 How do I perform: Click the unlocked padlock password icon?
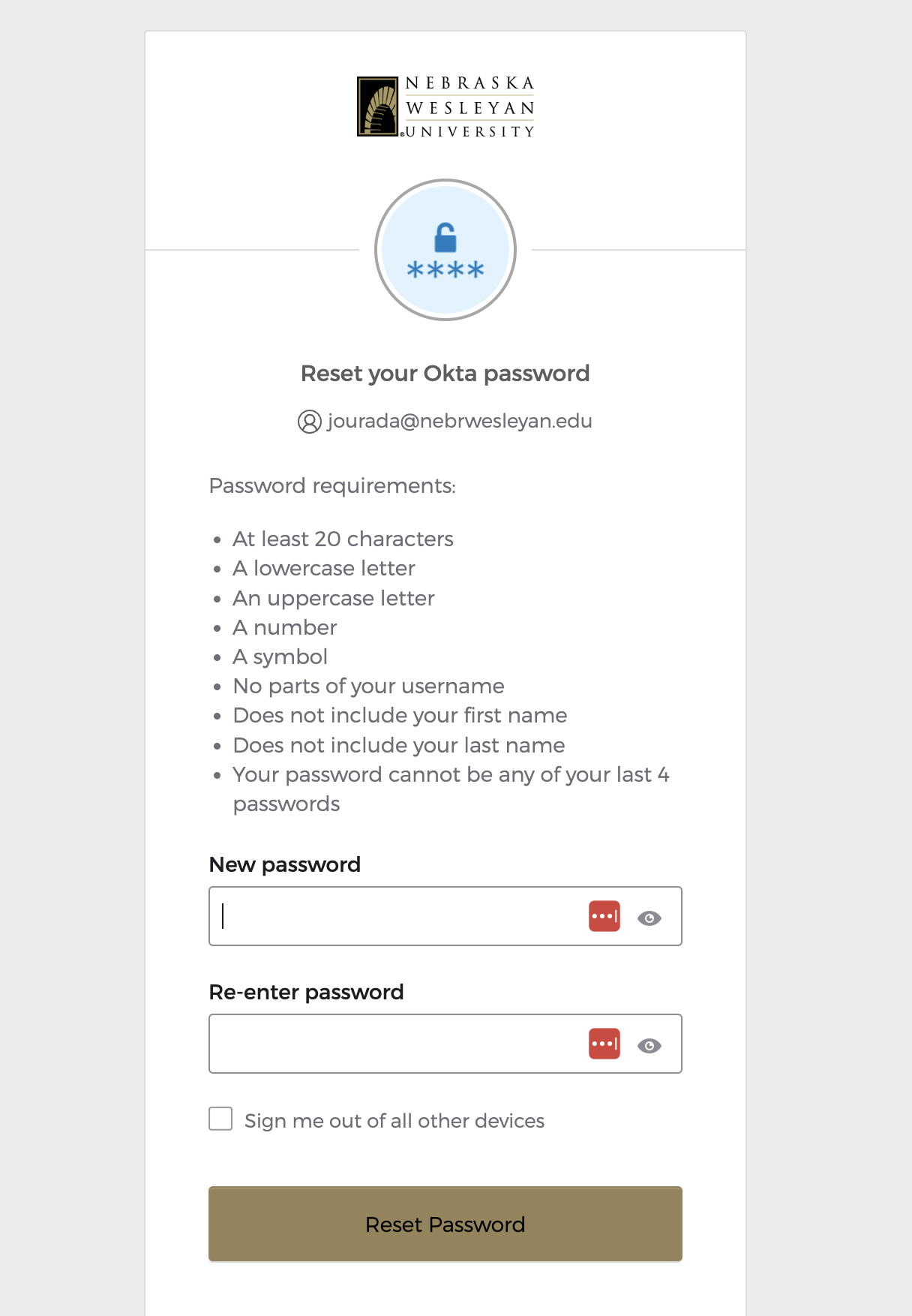(x=445, y=250)
